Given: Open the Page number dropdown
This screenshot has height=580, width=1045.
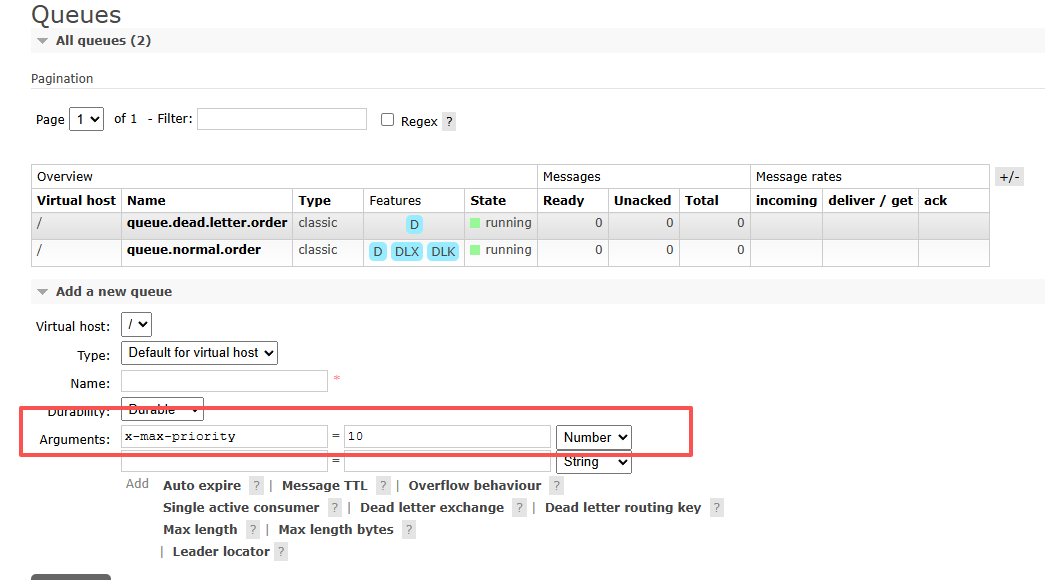Looking at the screenshot, I should [86, 119].
